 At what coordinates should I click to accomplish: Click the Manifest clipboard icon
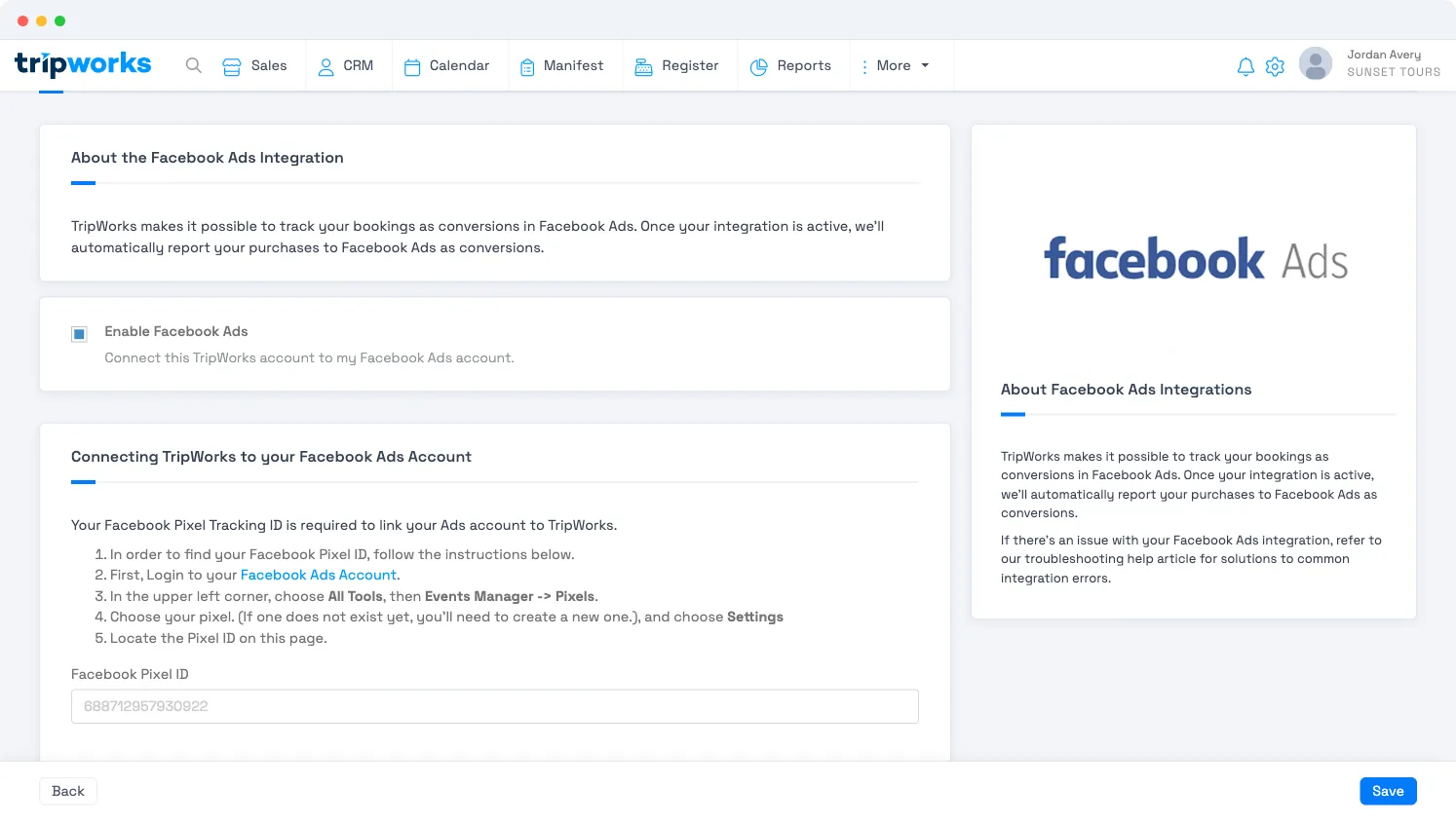pyautogui.click(x=527, y=66)
